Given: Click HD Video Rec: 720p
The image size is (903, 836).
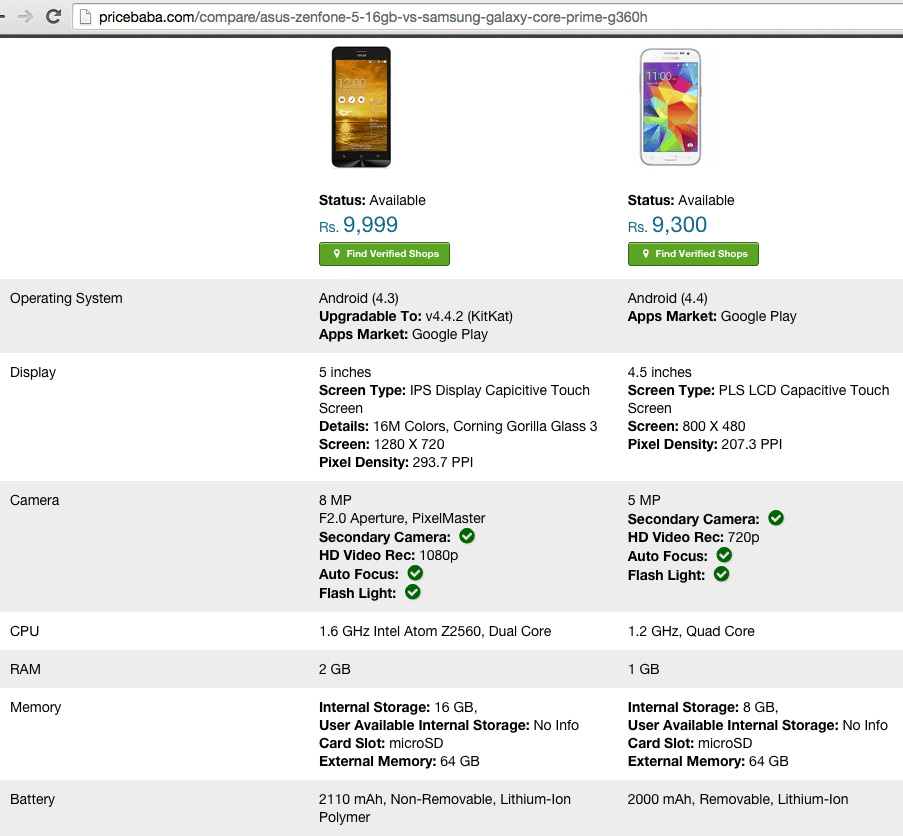Looking at the screenshot, I should click(x=693, y=537).
